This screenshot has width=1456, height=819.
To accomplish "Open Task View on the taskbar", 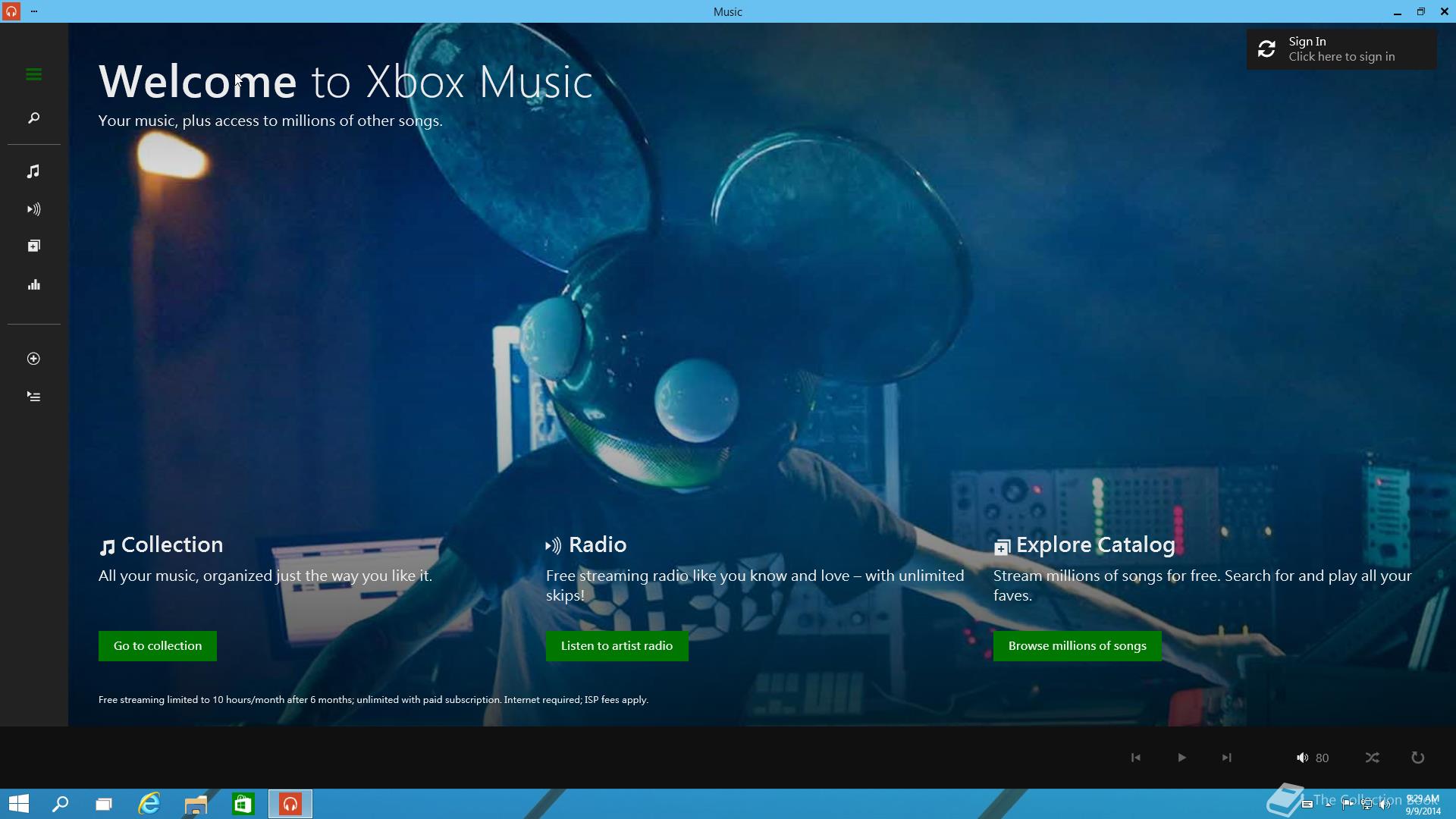I will [x=104, y=804].
